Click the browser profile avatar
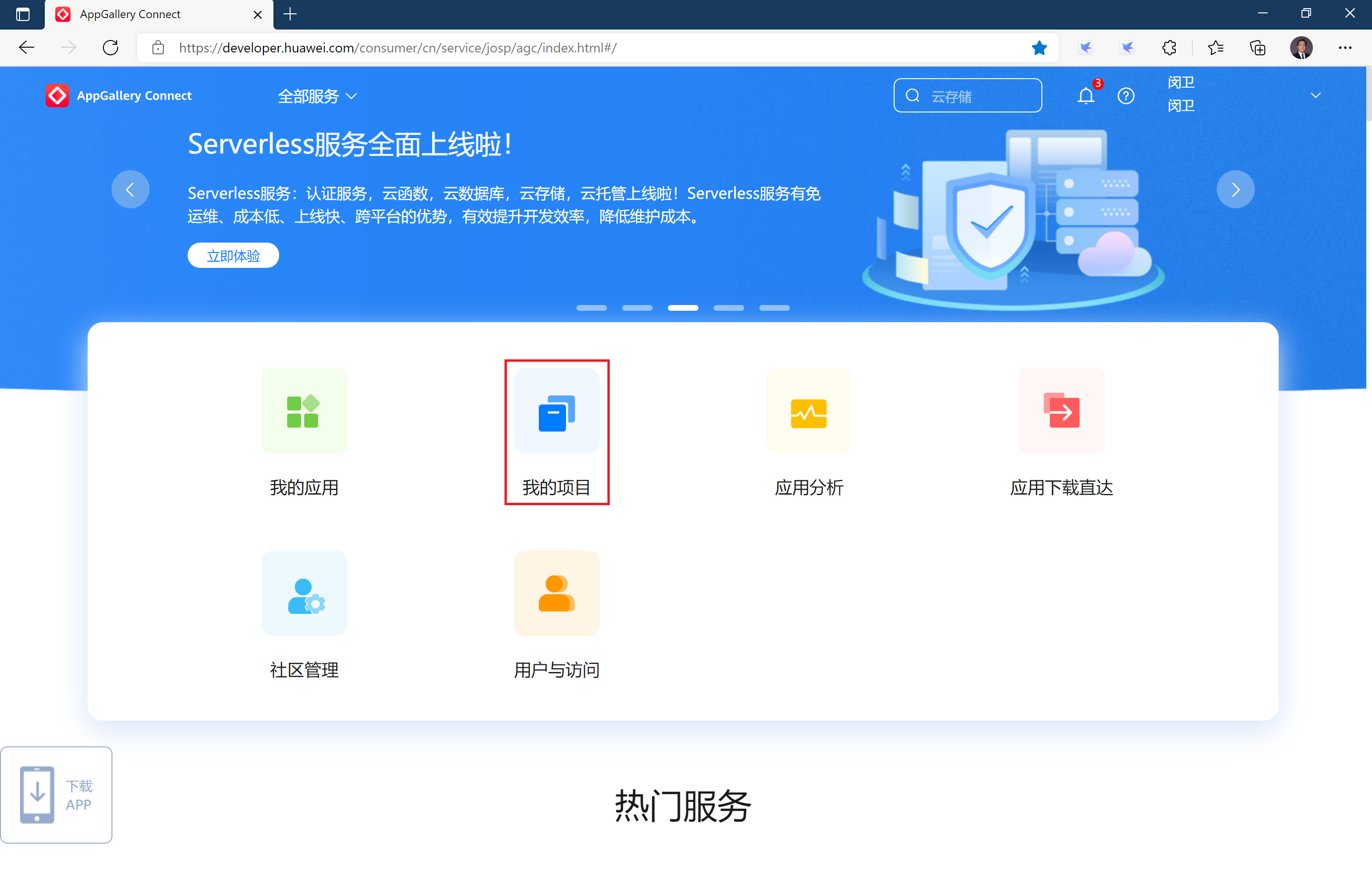The image size is (1372, 876). (1301, 48)
